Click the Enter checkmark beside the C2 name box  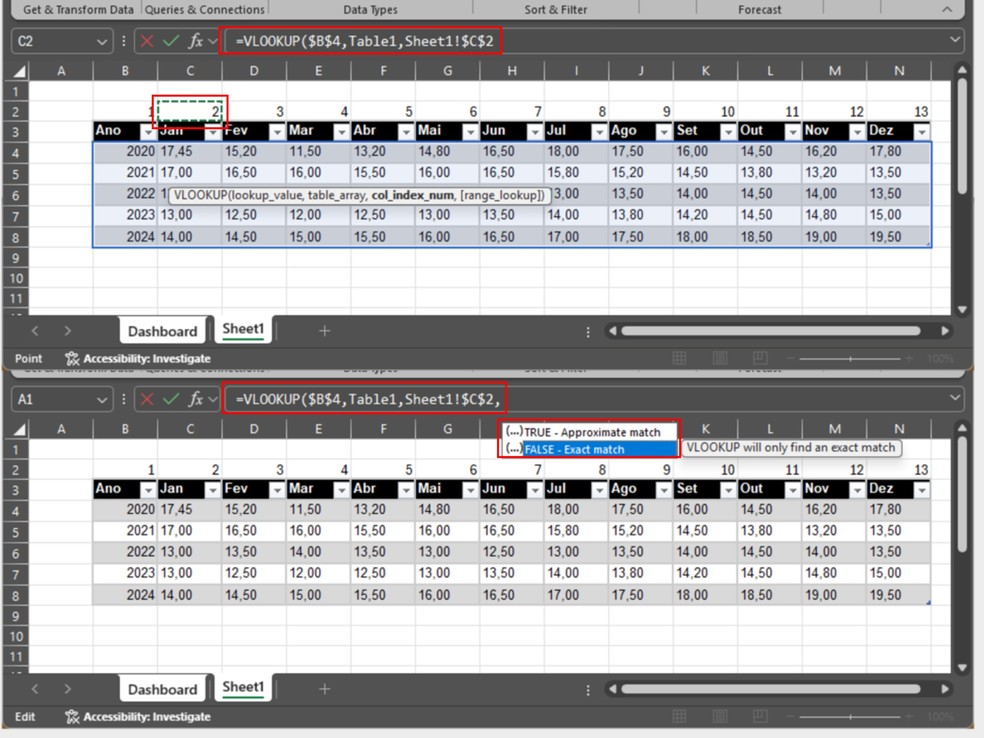[171, 41]
